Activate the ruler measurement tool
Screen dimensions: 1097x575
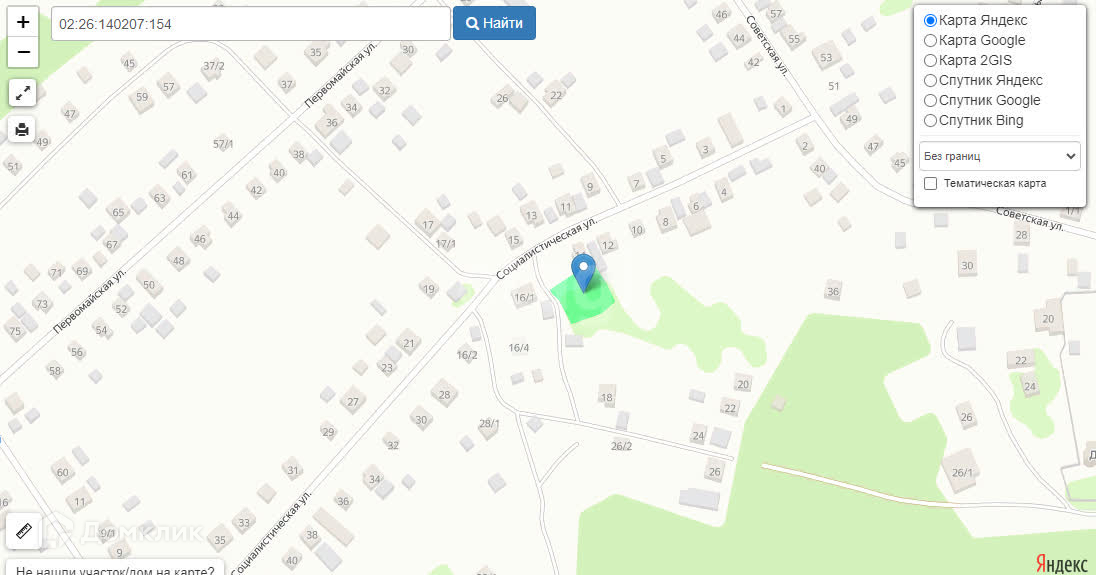(x=24, y=532)
